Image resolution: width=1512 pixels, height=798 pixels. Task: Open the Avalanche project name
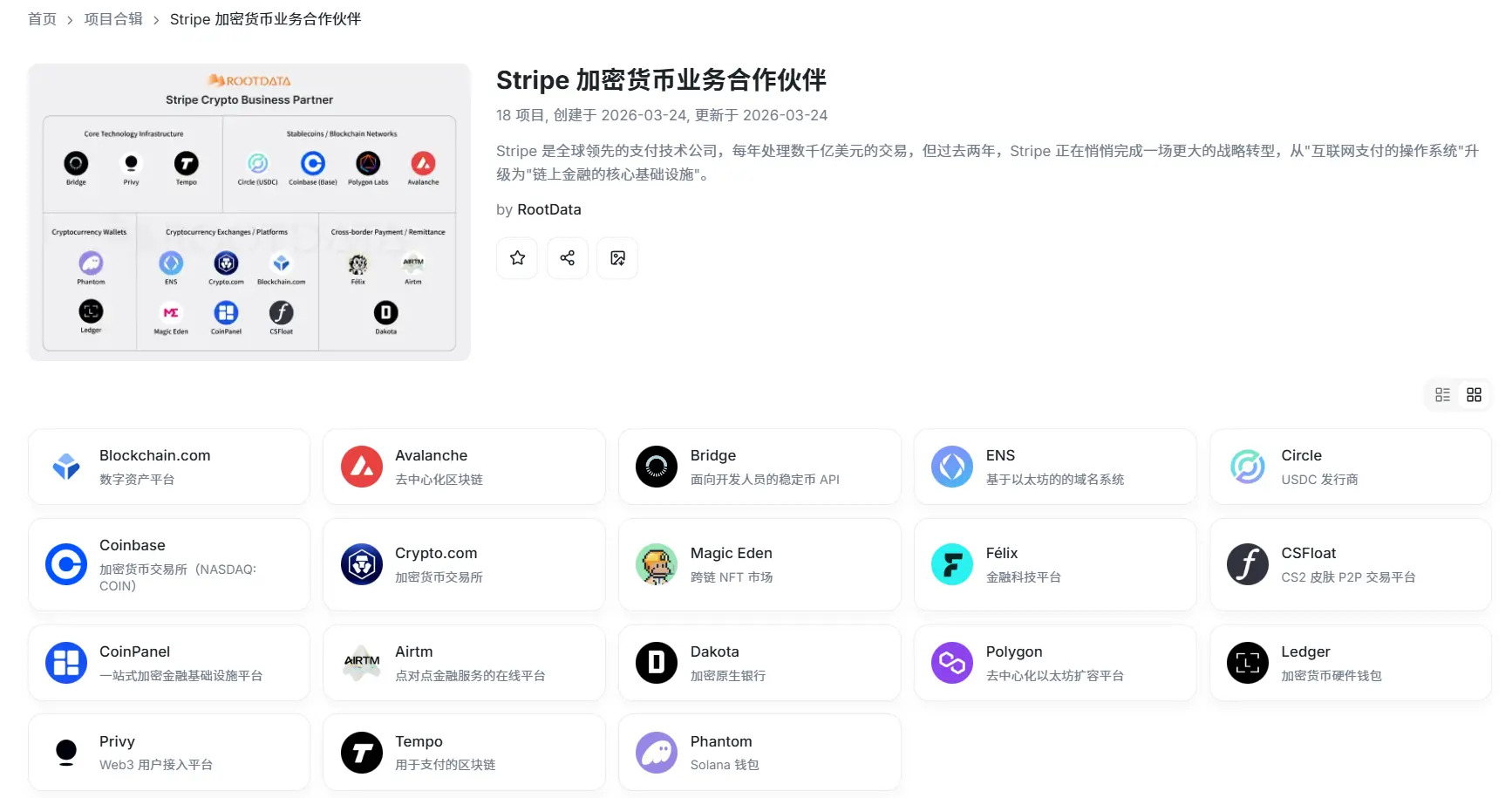[x=431, y=455]
